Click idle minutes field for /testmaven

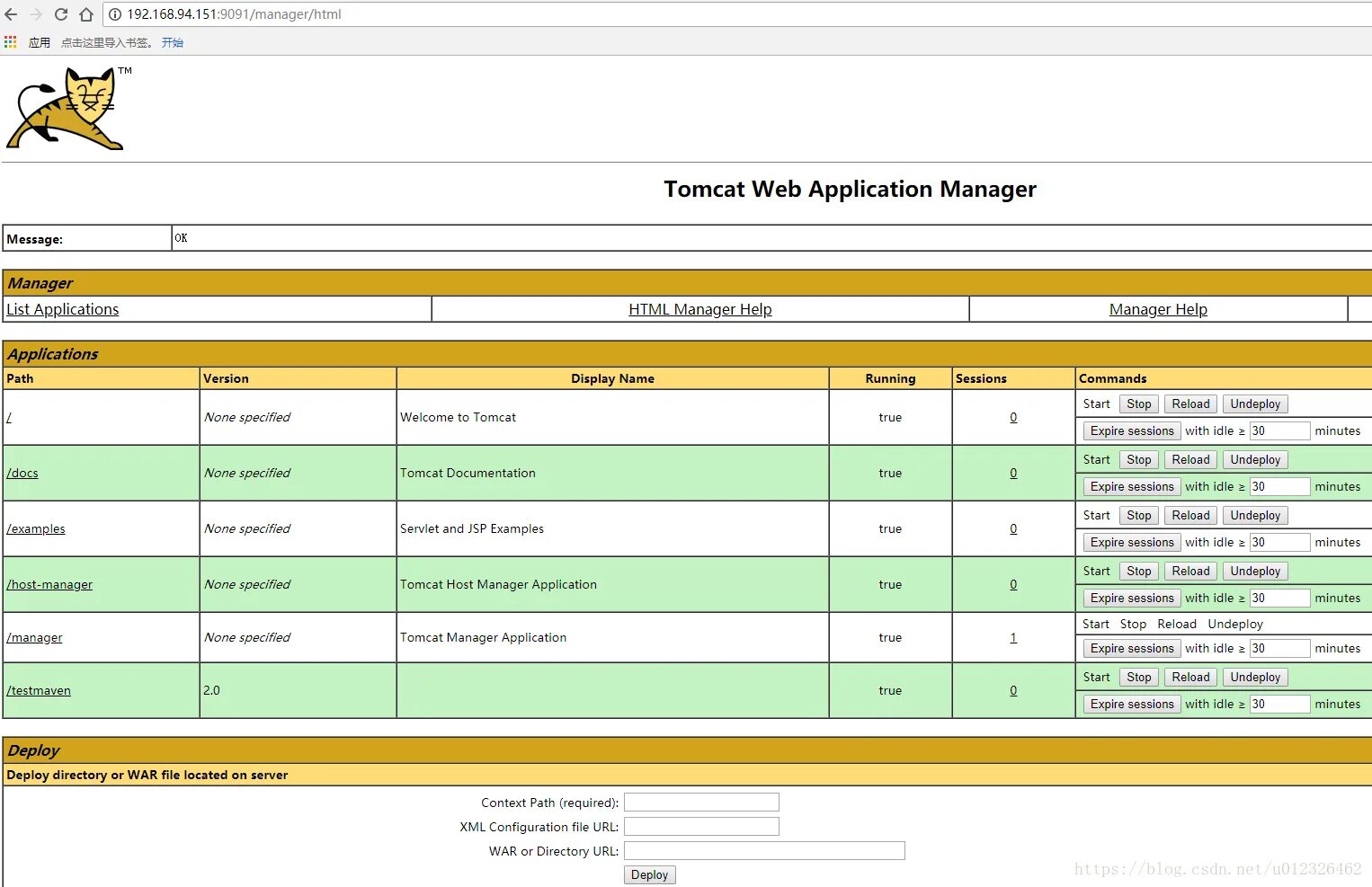coord(1279,705)
